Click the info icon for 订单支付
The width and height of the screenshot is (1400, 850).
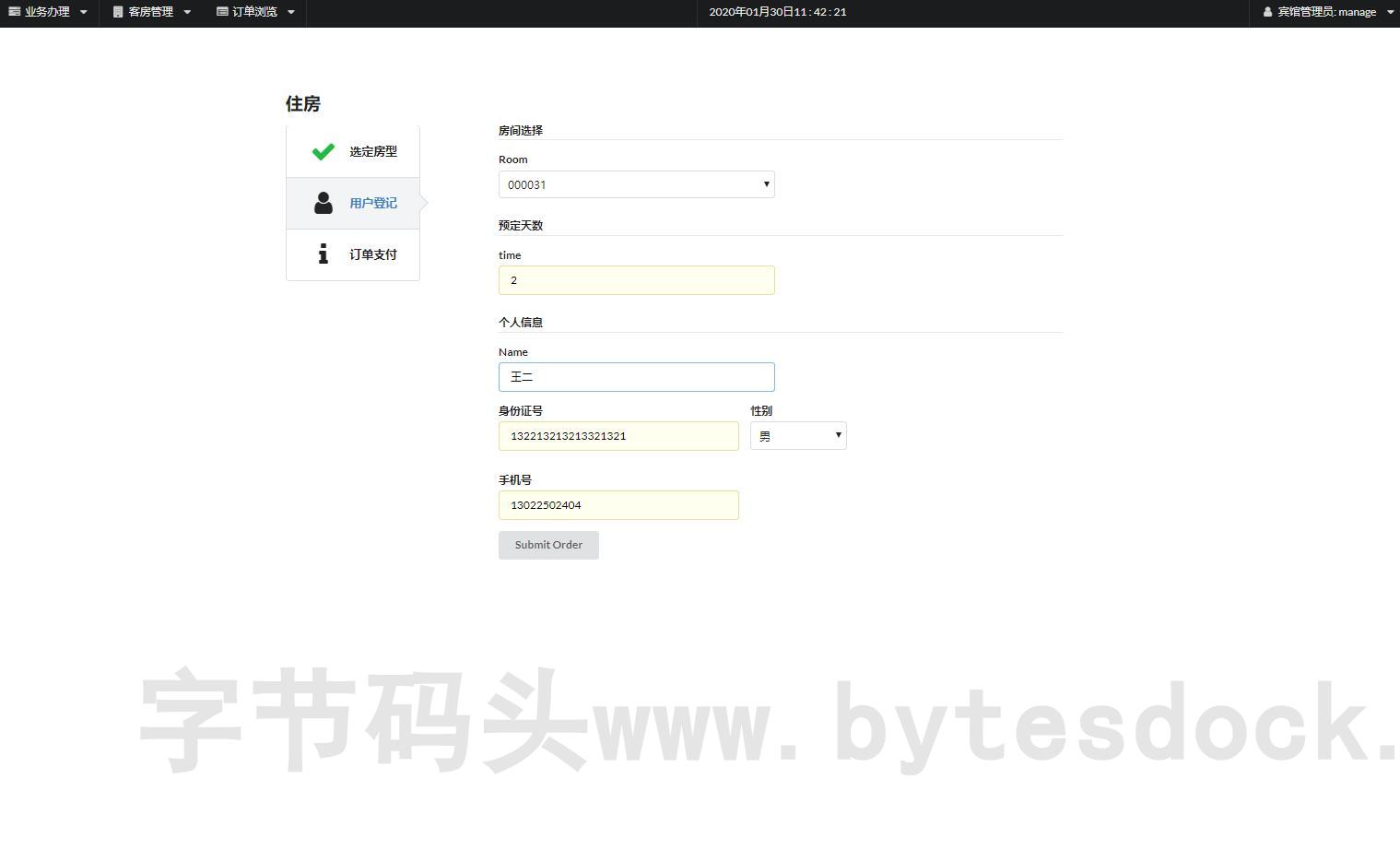[323, 254]
